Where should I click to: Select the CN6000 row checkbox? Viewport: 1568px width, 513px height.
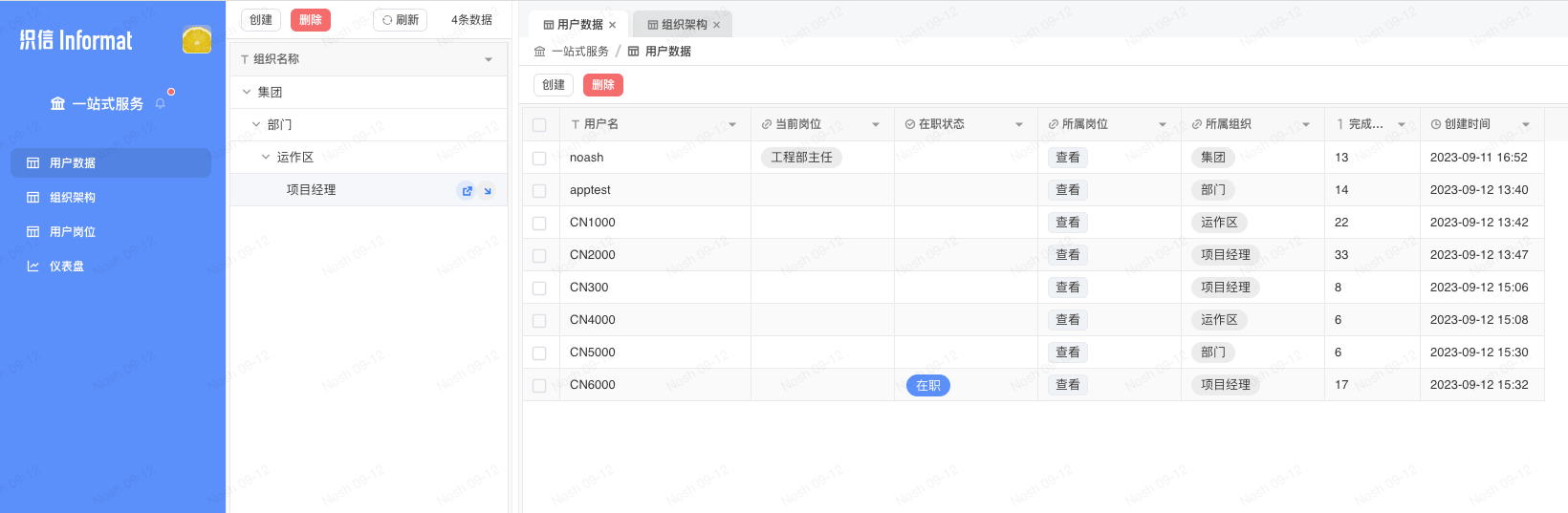point(539,385)
